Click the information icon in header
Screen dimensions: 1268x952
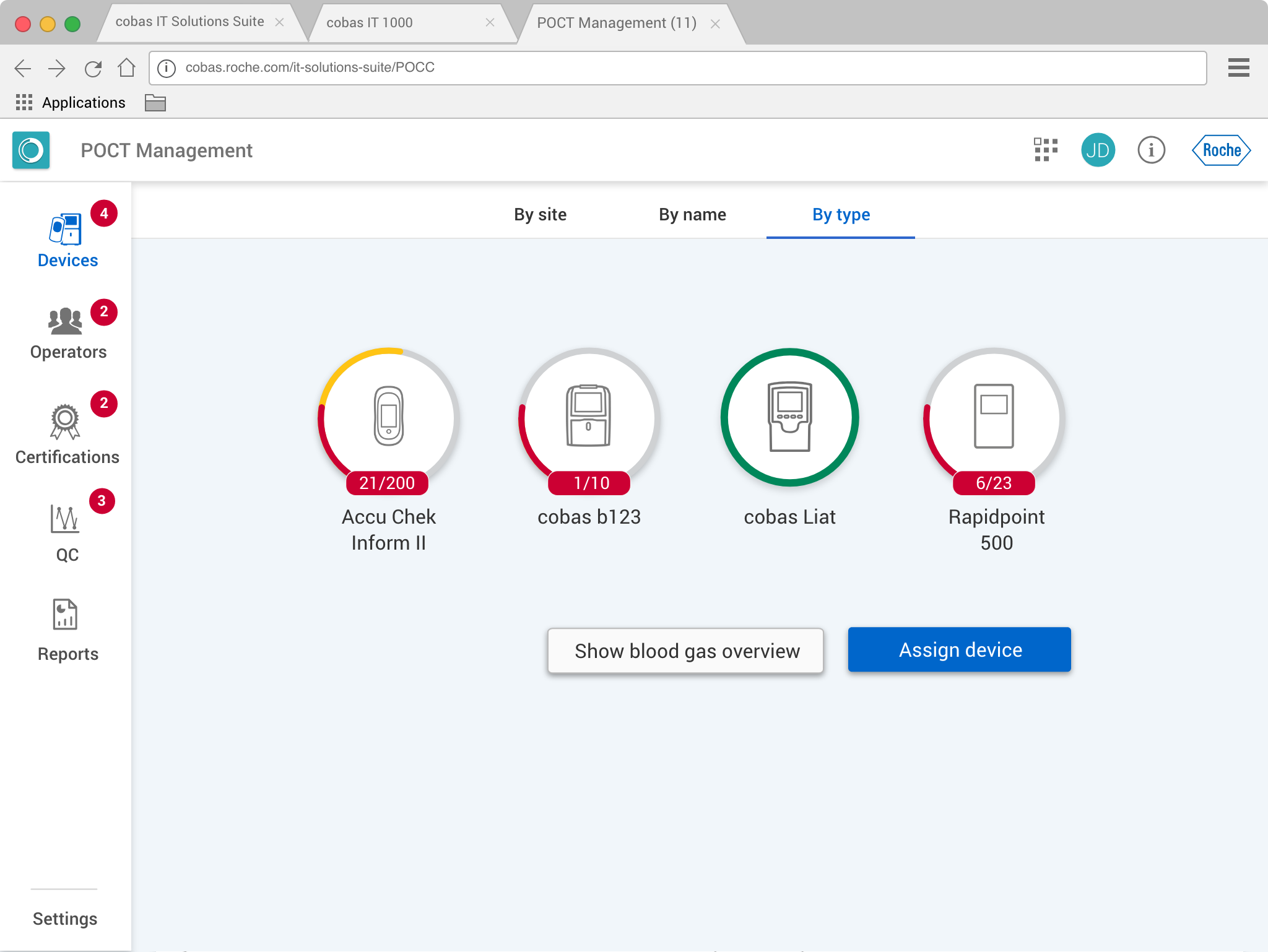pyautogui.click(x=1151, y=150)
